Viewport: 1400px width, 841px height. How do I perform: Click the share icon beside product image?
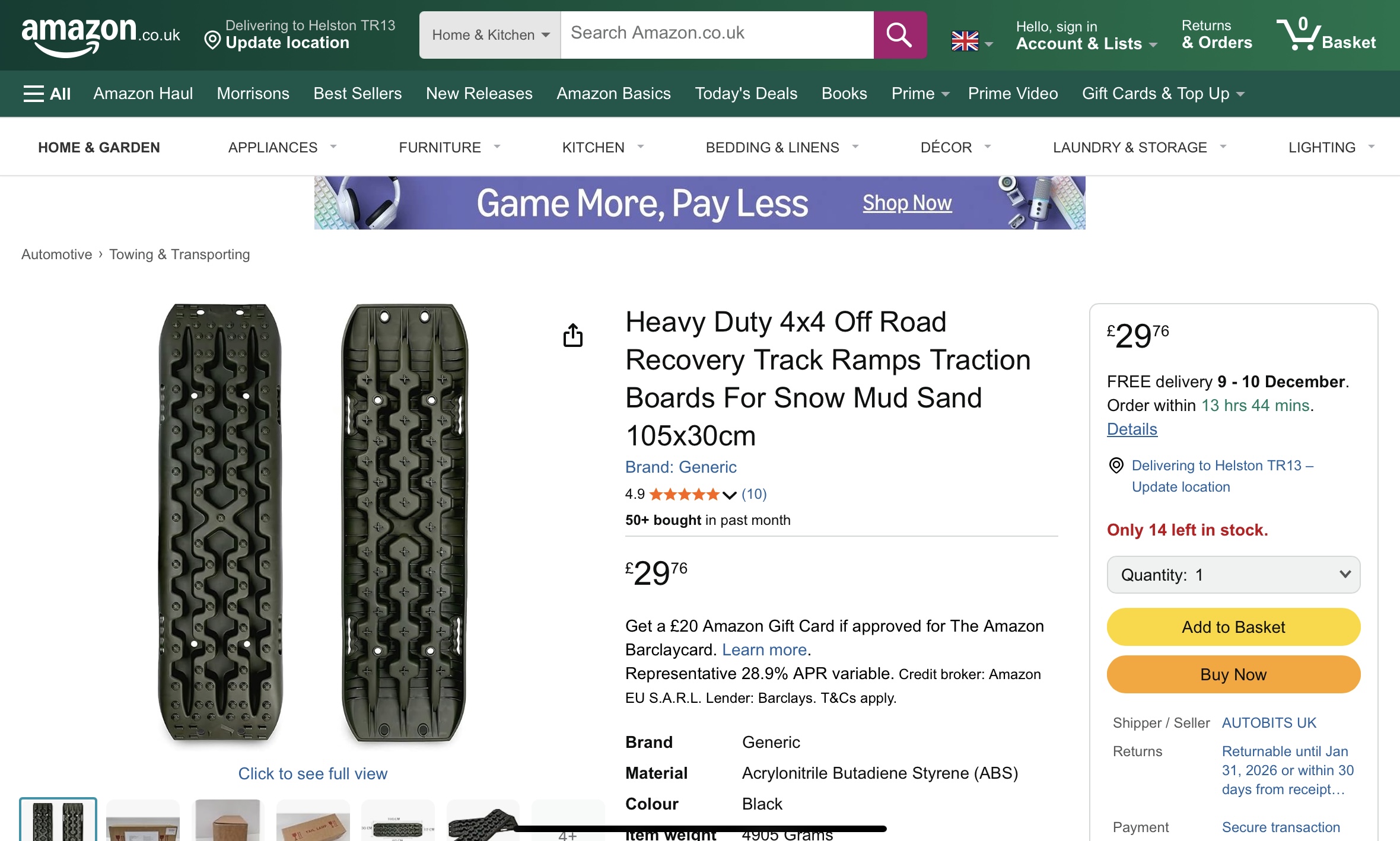[572, 335]
